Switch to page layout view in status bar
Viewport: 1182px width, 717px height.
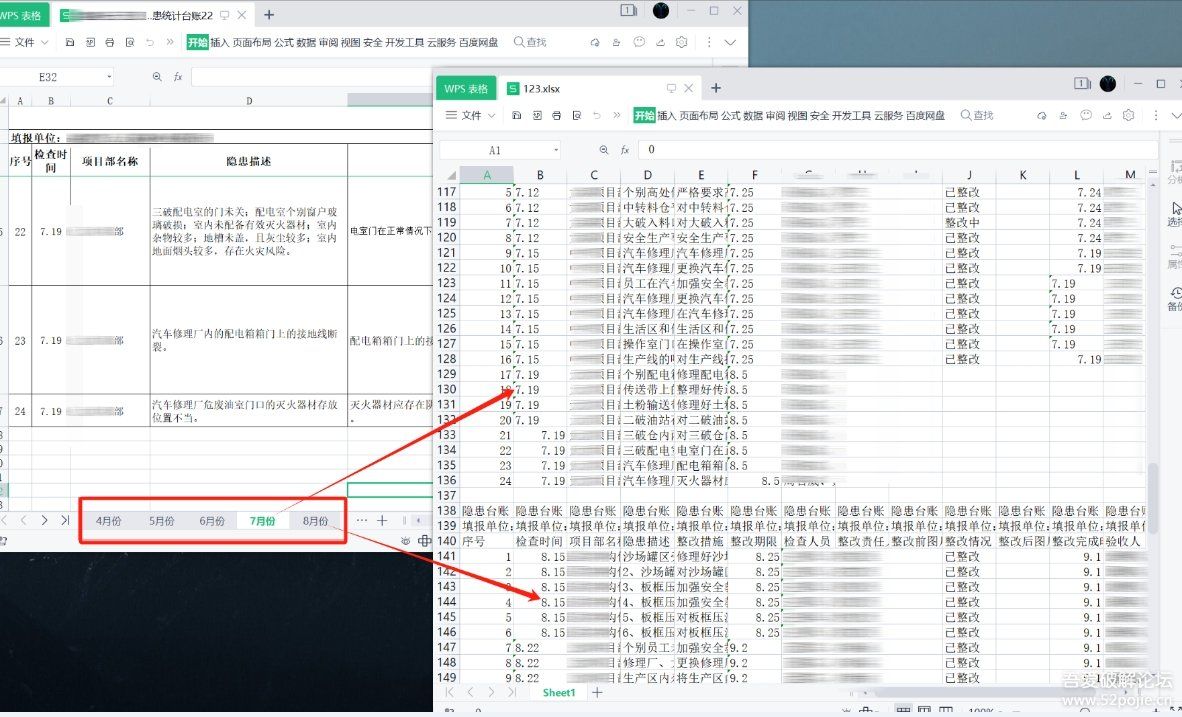click(924, 710)
